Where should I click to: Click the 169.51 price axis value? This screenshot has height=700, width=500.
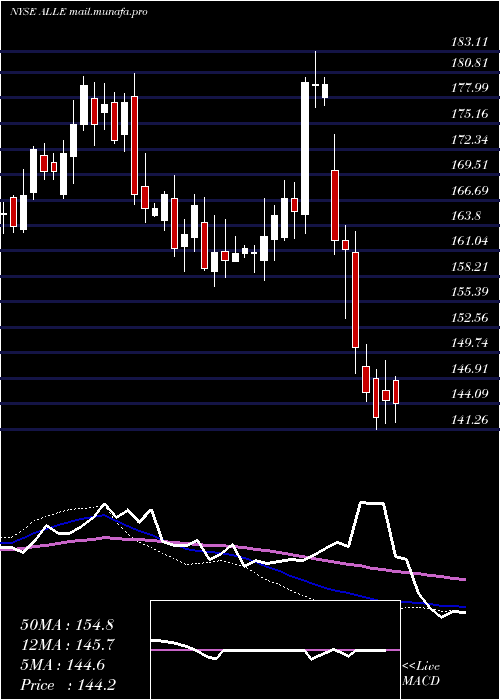[x=469, y=165]
